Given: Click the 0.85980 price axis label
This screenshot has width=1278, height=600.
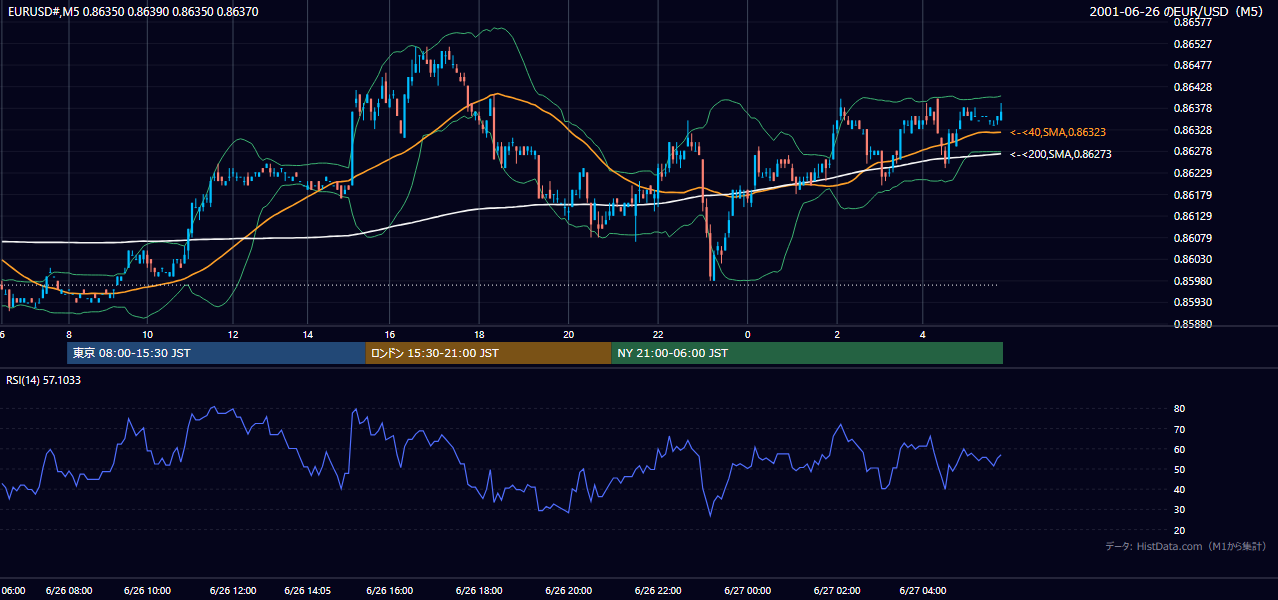Looking at the screenshot, I should (x=1194, y=281).
